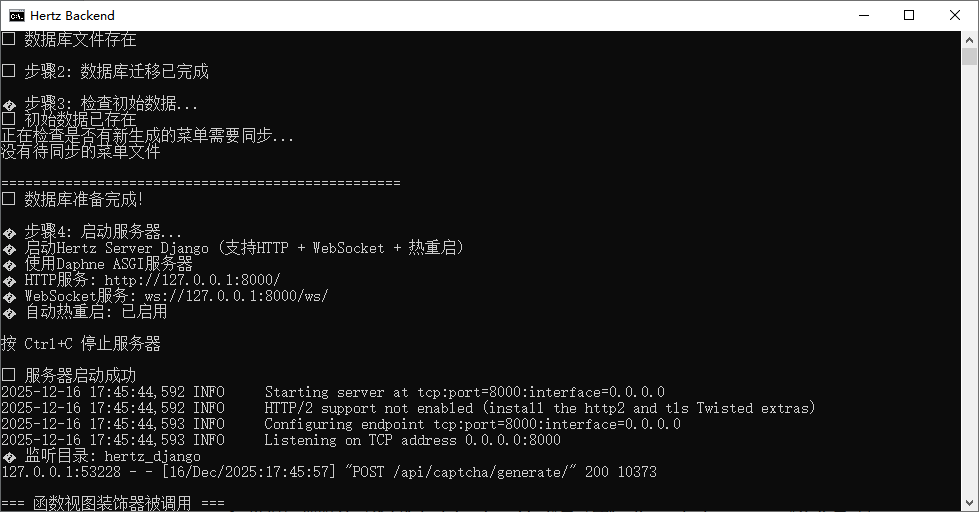Click the scrollbar down arrow
Screen dimensions: 979x512
point(970,503)
